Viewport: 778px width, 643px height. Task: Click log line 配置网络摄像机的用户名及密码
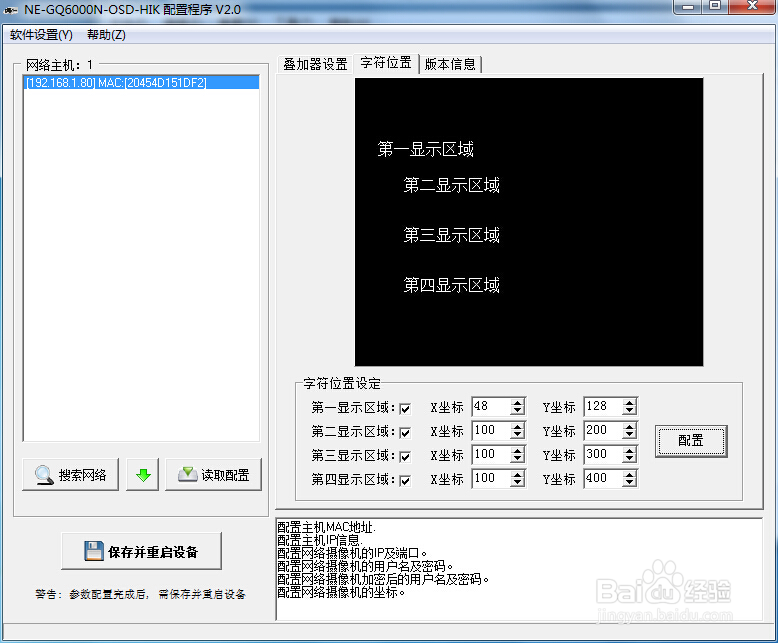click(x=365, y=566)
